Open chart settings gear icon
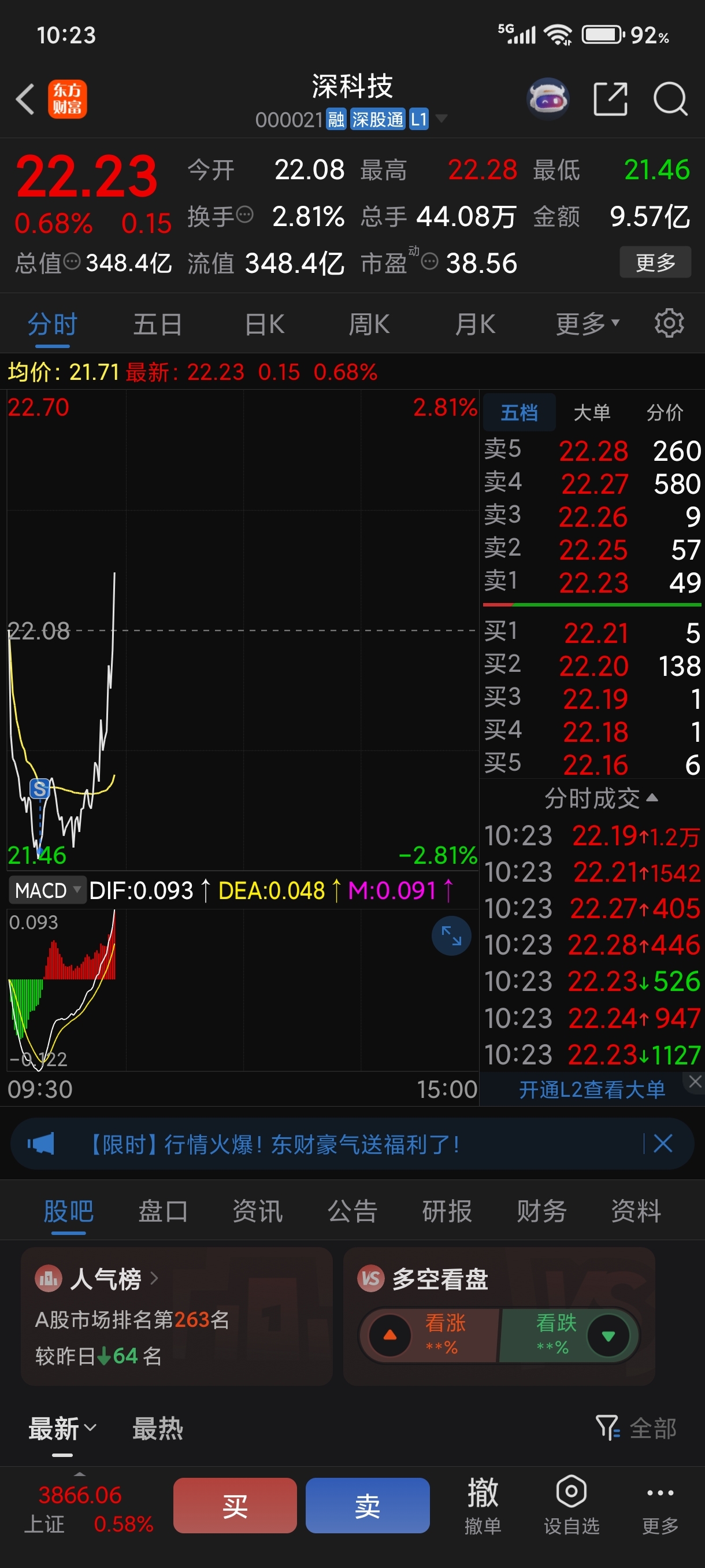 pos(669,323)
